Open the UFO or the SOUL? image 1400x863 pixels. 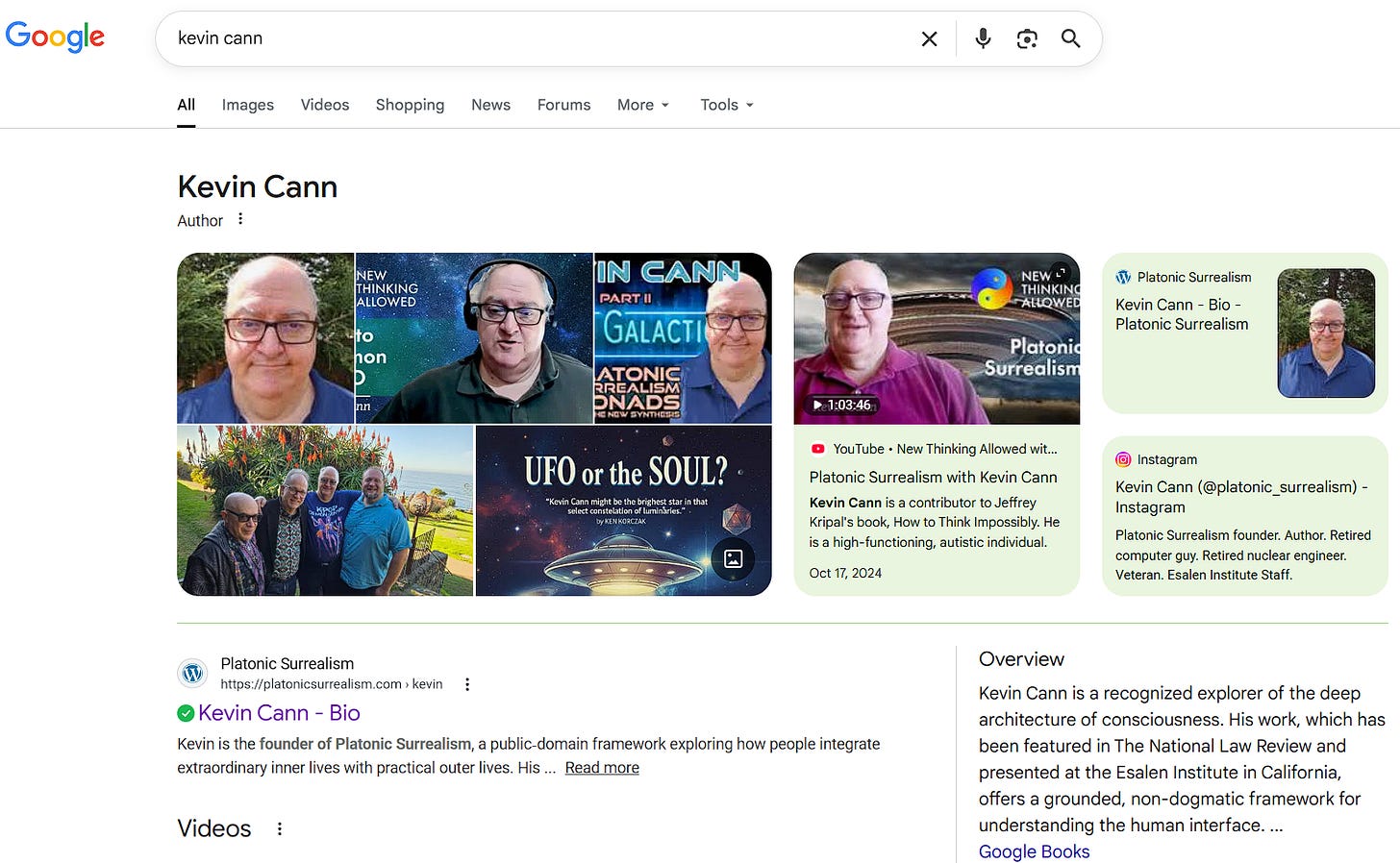(623, 510)
